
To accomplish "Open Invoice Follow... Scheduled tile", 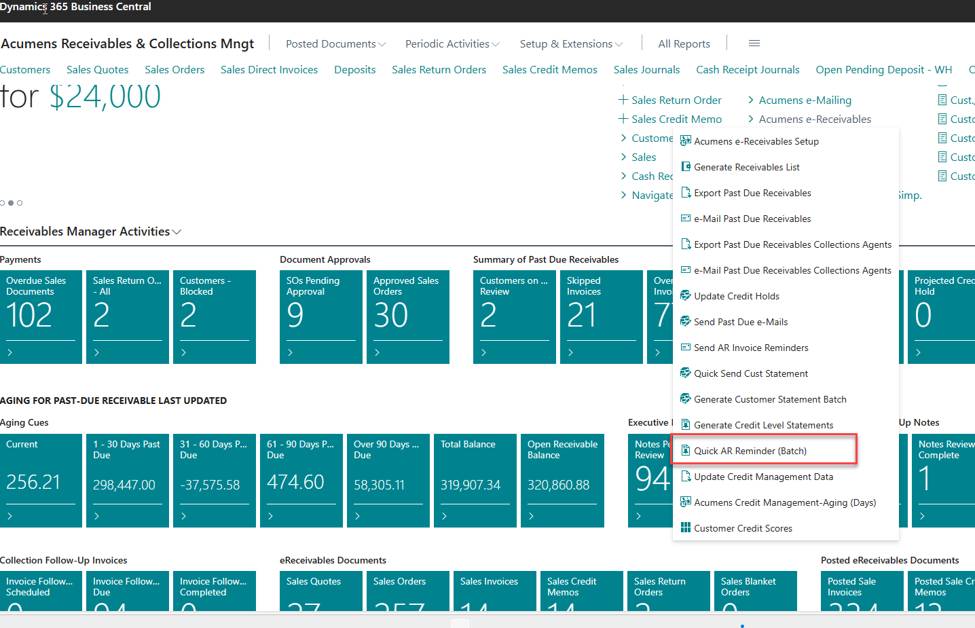I will [x=40, y=591].
